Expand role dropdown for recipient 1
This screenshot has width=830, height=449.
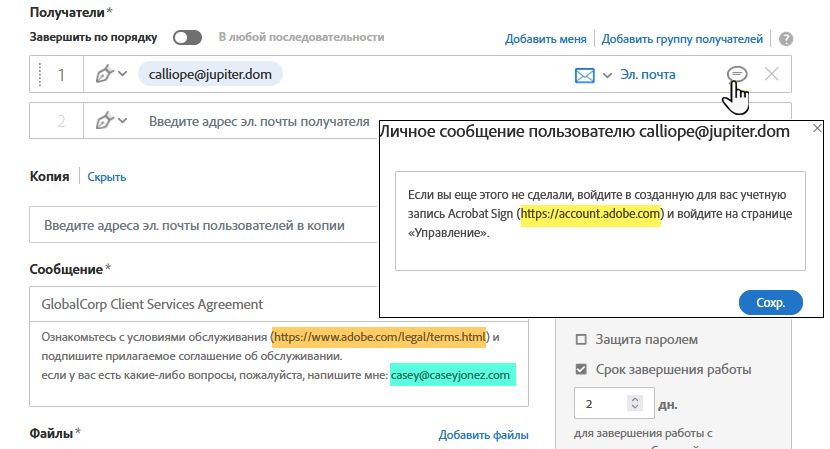[x=123, y=74]
